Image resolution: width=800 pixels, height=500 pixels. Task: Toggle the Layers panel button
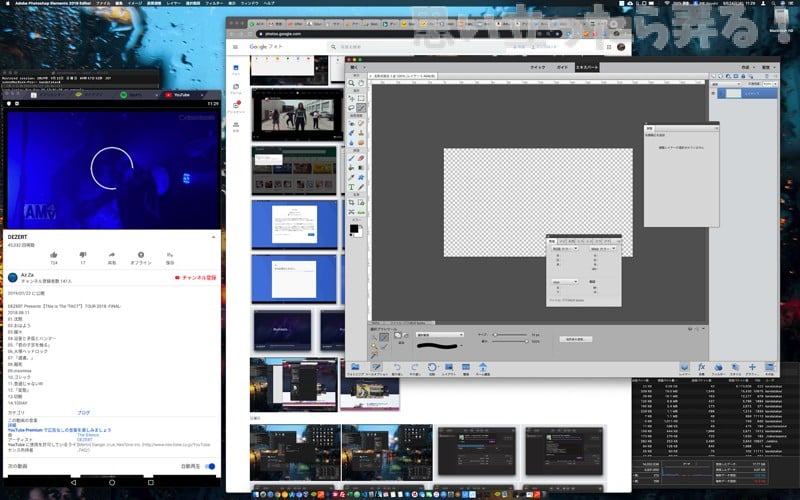685,369
